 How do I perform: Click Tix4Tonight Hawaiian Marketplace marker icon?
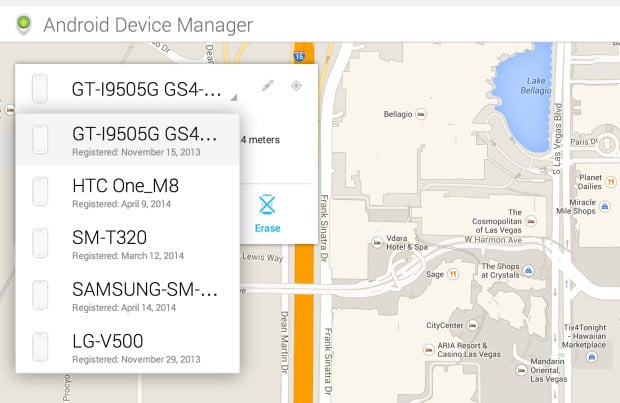tap(592, 357)
